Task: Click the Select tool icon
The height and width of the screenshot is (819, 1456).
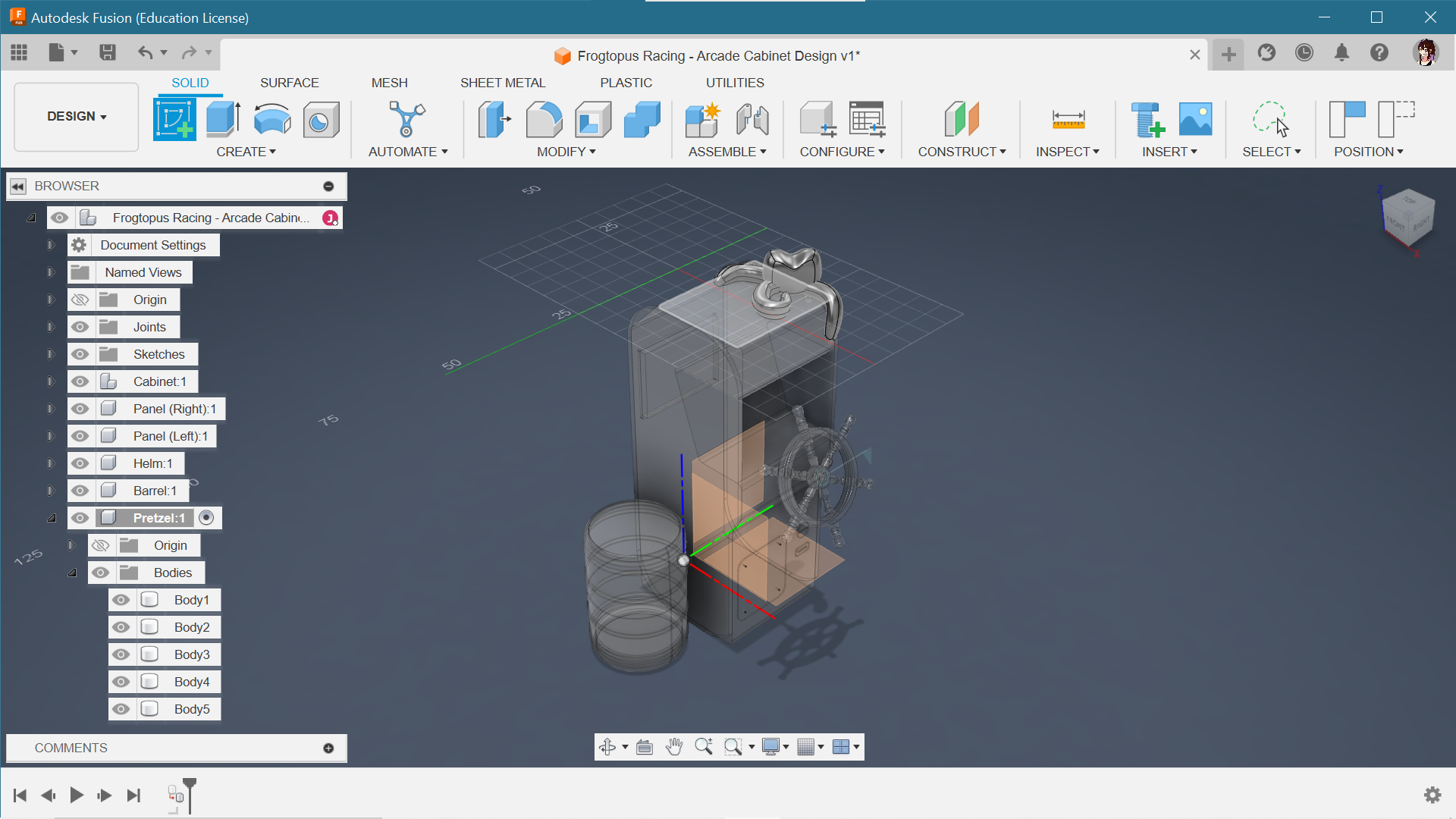Action: tap(1271, 119)
